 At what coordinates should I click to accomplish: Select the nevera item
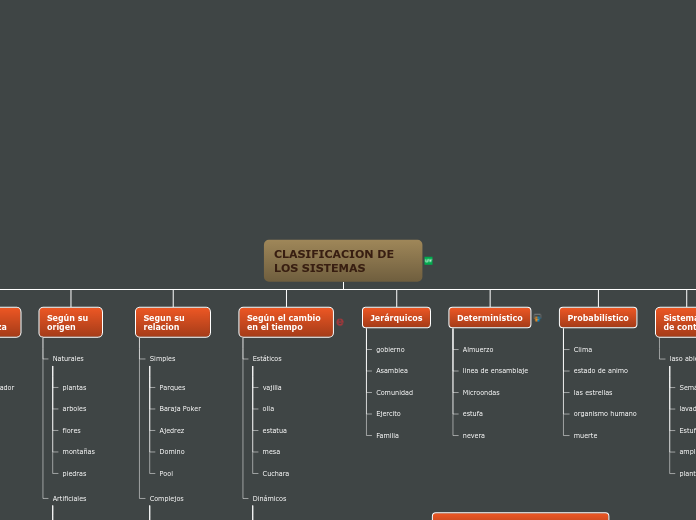(x=474, y=436)
